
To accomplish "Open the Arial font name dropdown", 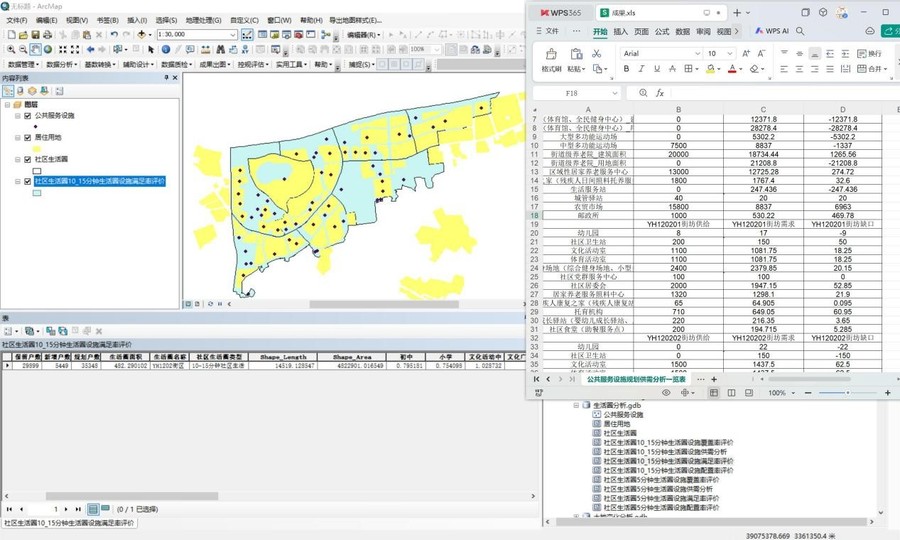I will coord(697,53).
